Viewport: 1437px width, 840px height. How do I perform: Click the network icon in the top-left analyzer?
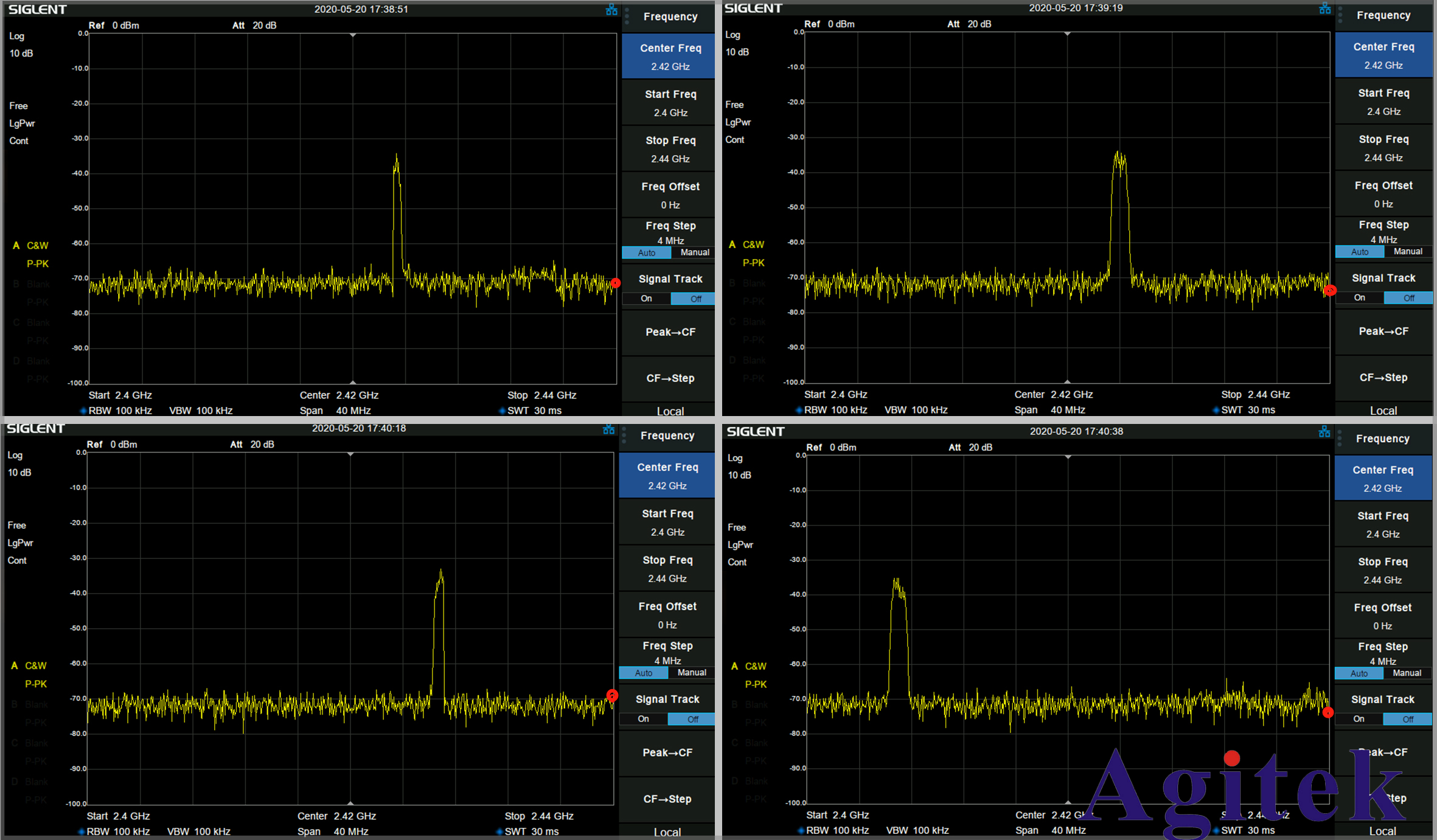pos(611,10)
